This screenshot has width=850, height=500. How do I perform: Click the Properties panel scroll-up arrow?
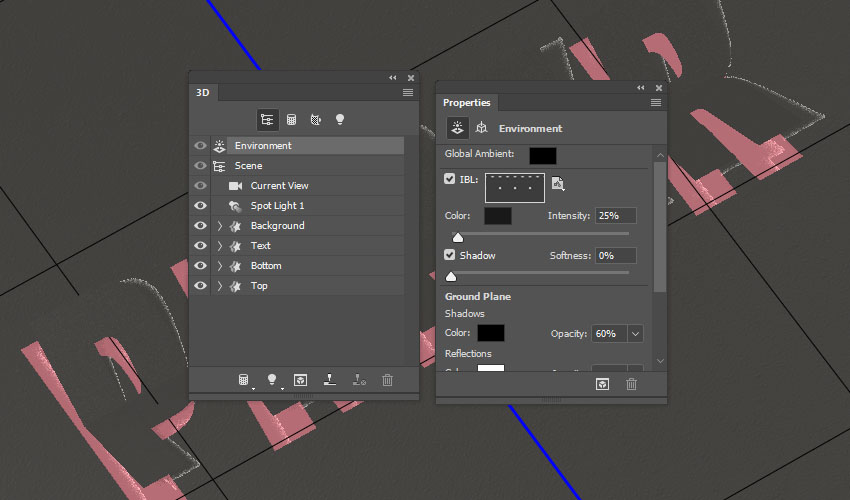[660, 155]
